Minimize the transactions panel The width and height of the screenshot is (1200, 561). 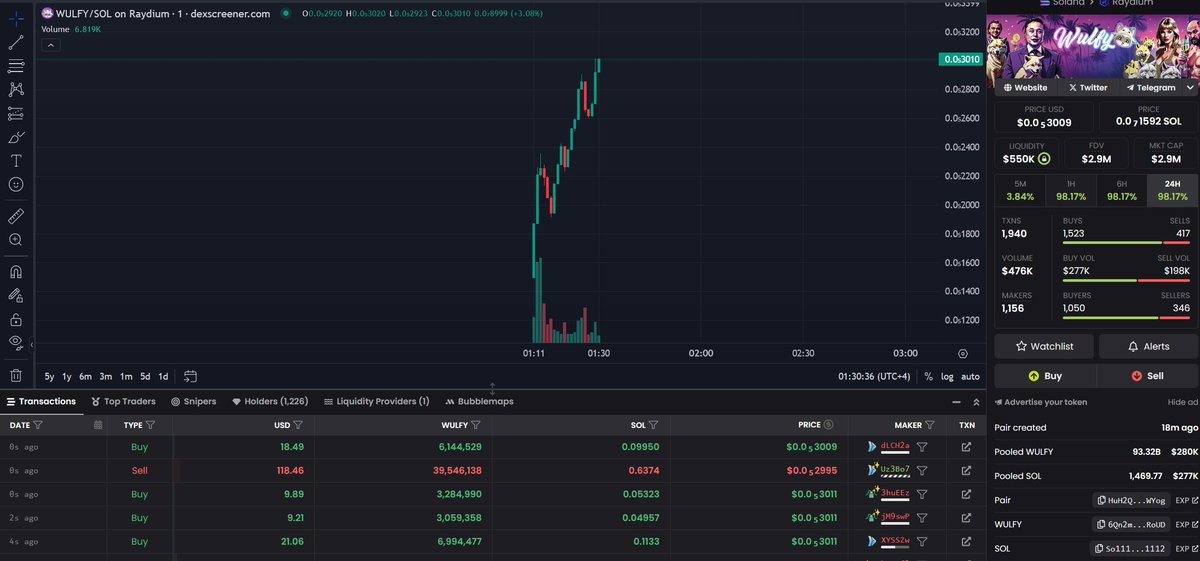954,402
